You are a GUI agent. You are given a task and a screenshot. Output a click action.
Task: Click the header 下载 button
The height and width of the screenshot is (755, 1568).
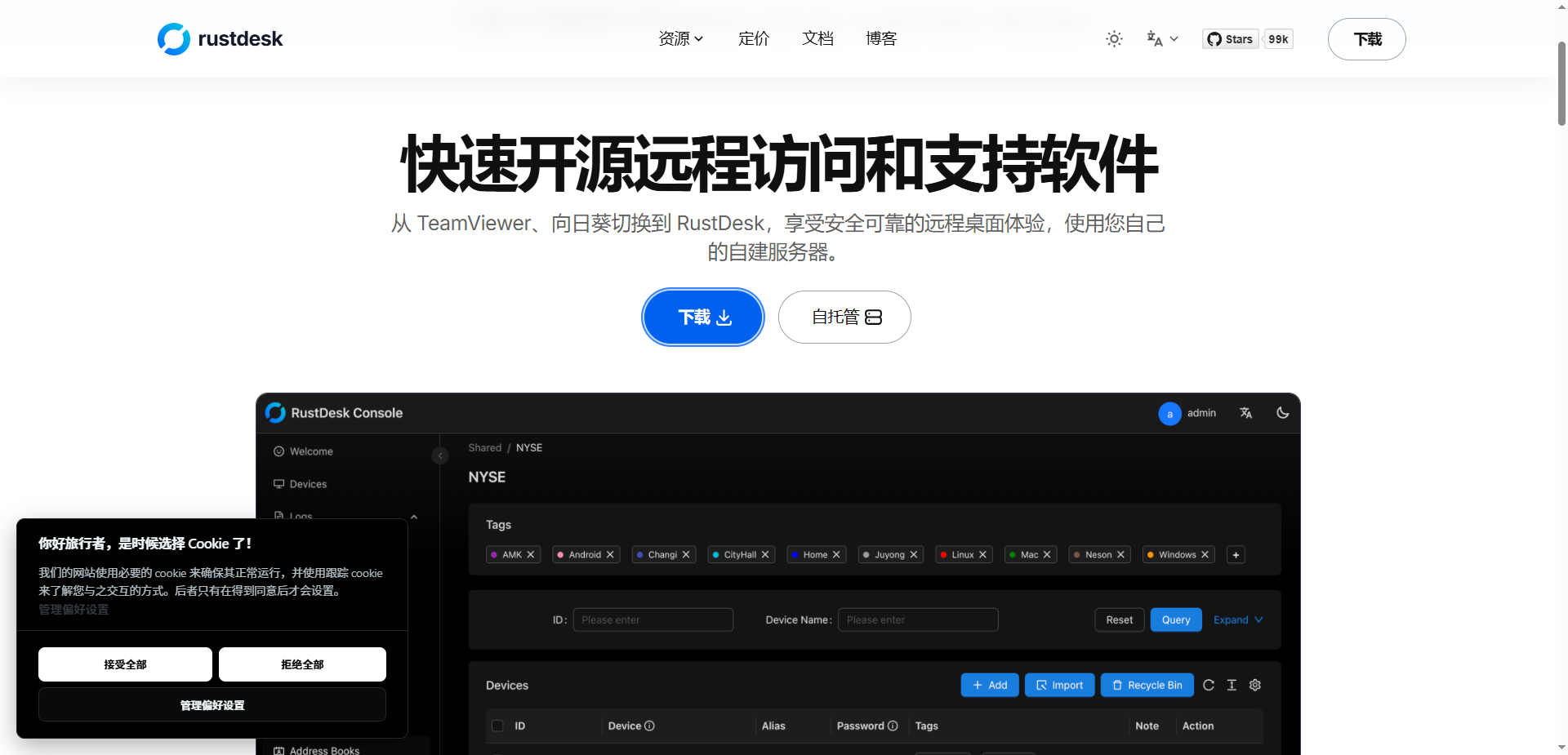point(1366,39)
